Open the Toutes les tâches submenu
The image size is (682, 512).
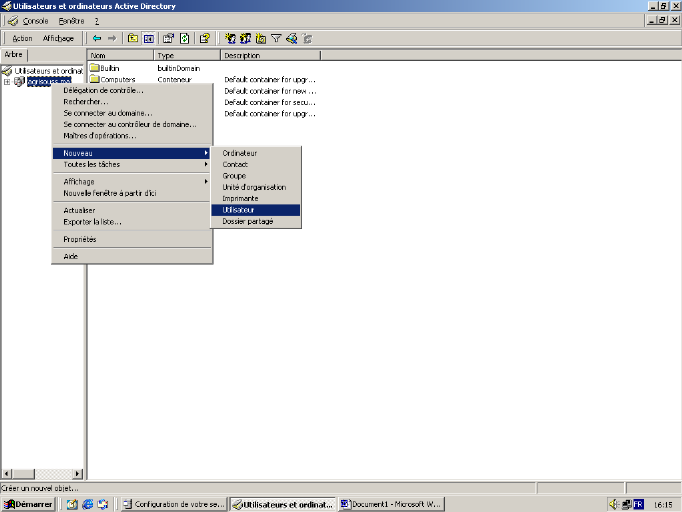coord(92,164)
